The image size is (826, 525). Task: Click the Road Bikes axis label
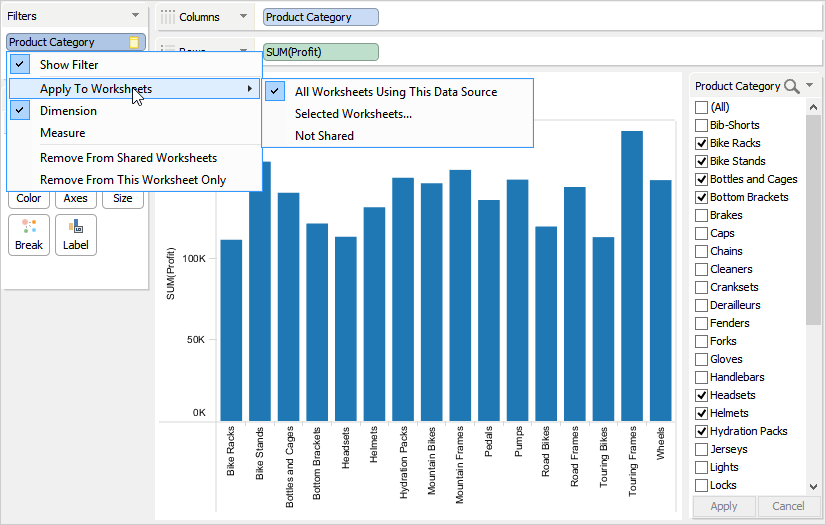(x=546, y=451)
